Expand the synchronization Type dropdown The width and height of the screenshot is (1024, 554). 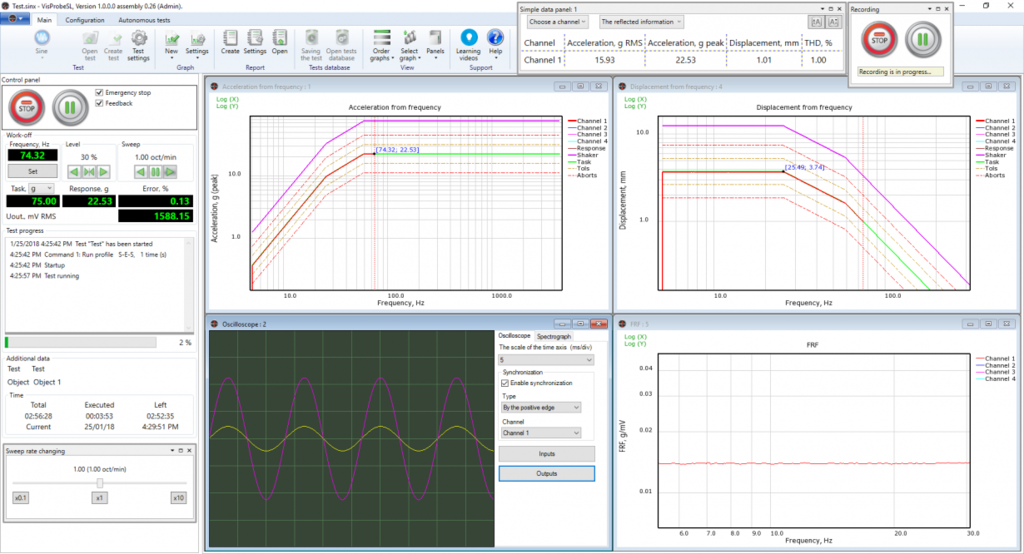click(x=540, y=407)
